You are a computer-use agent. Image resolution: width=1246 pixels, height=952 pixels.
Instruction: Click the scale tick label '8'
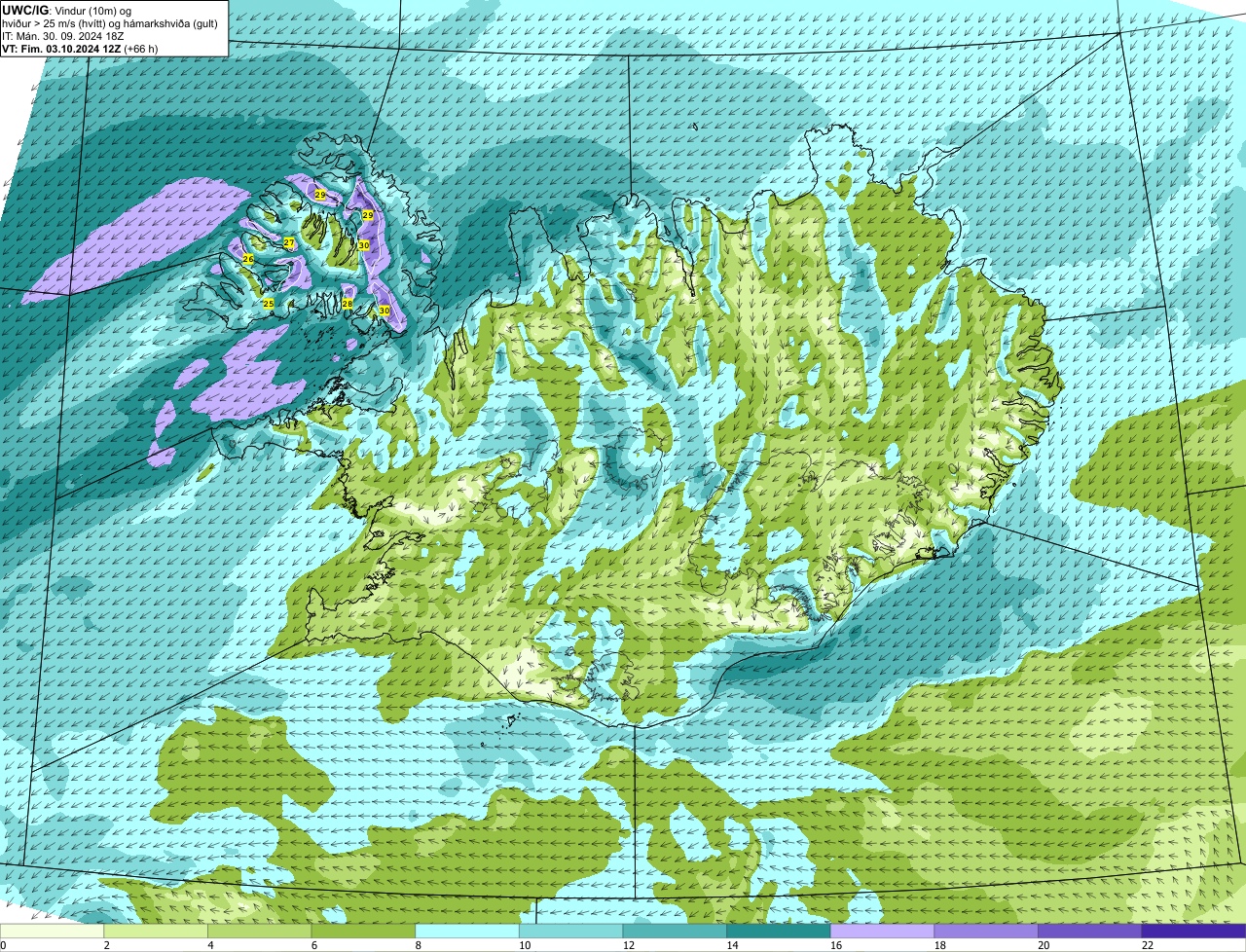418,945
